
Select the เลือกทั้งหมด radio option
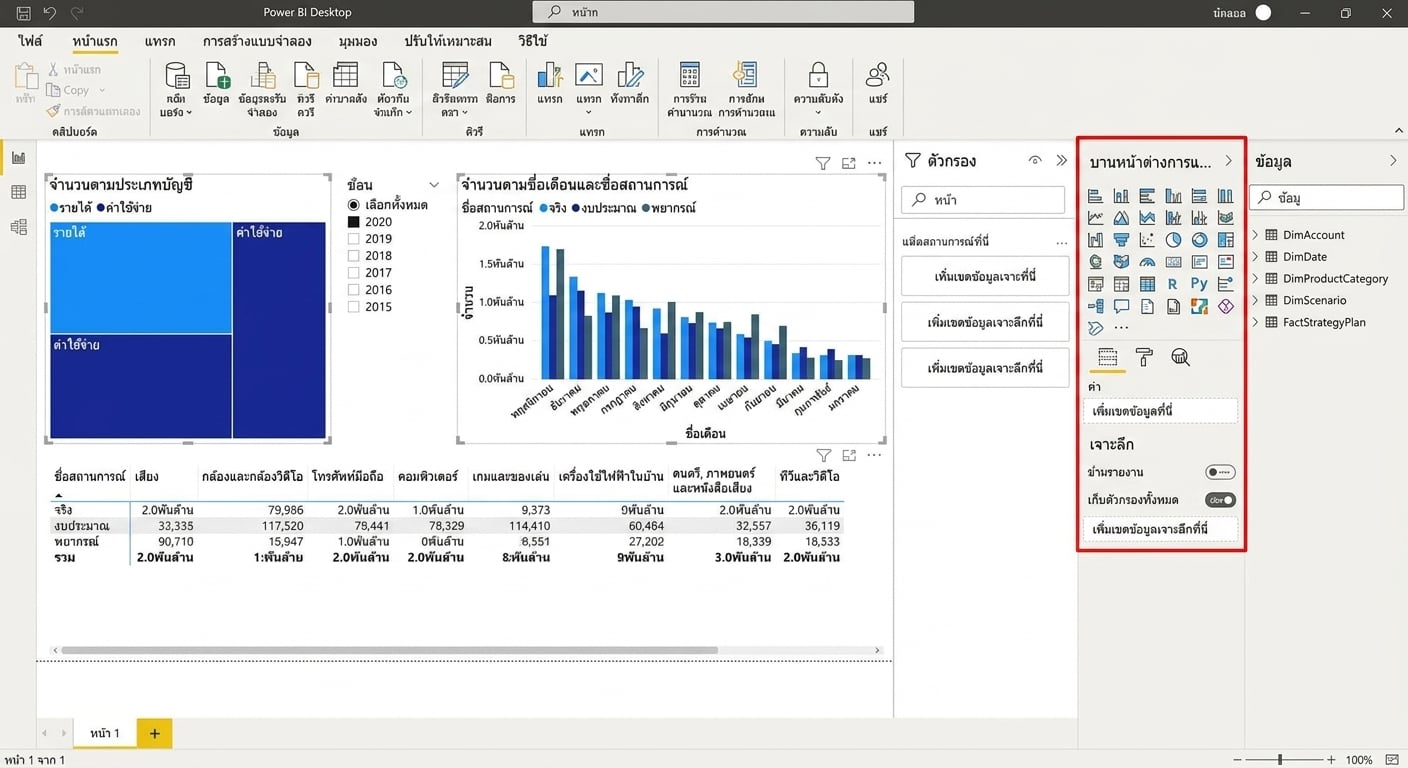click(x=353, y=205)
